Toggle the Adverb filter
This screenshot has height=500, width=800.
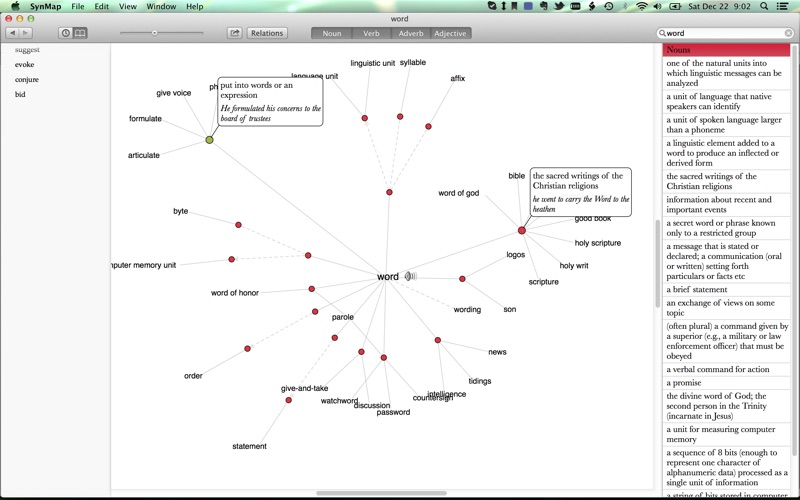[410, 33]
